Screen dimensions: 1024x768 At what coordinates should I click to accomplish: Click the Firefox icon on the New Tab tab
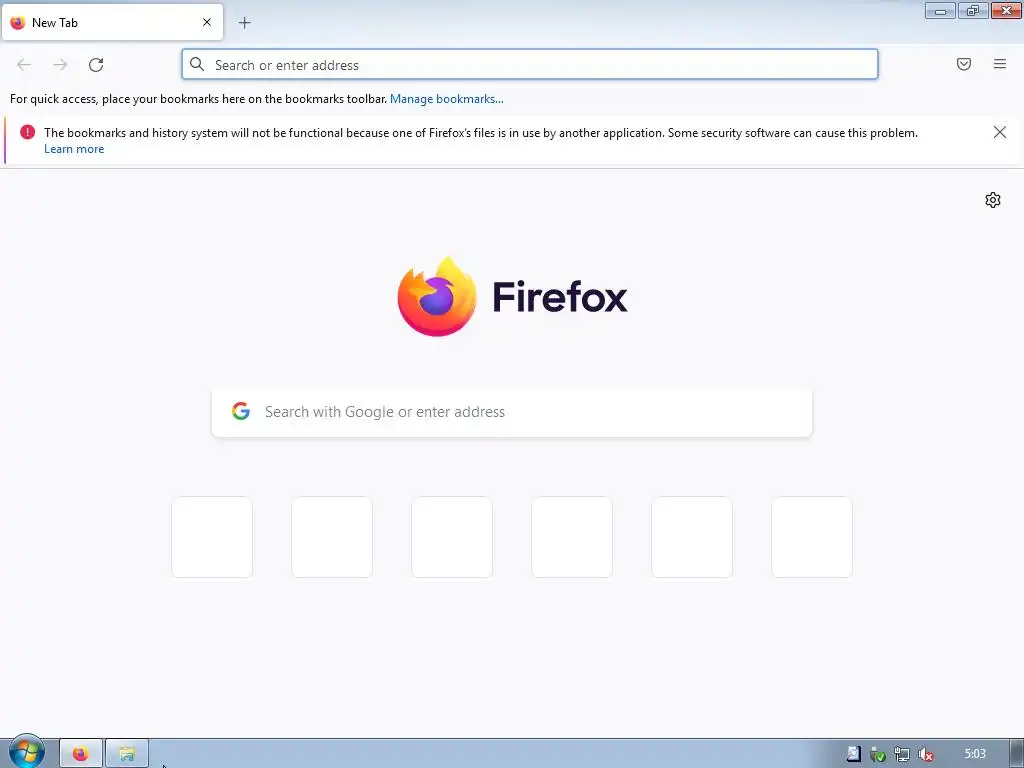pyautogui.click(x=18, y=23)
